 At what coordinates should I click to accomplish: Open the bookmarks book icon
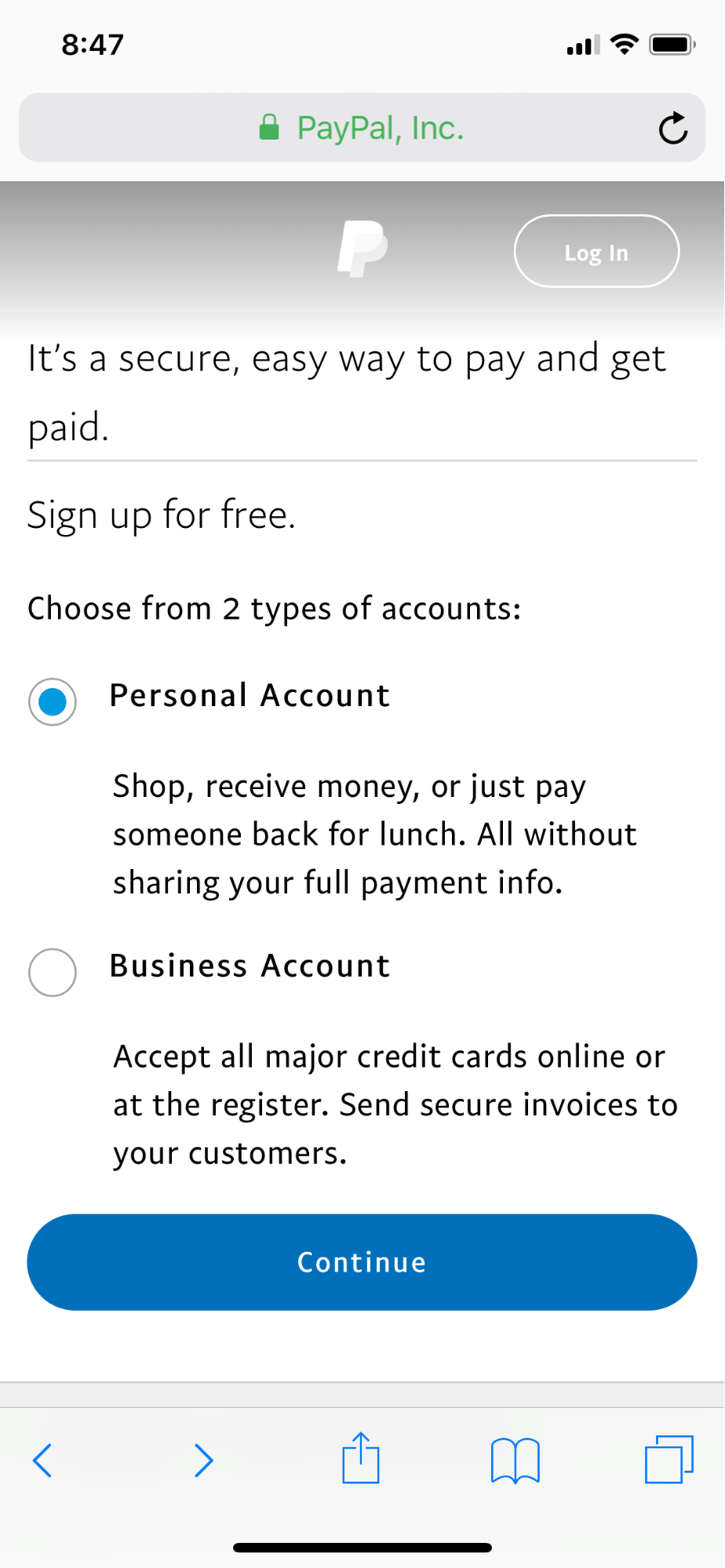click(515, 1460)
